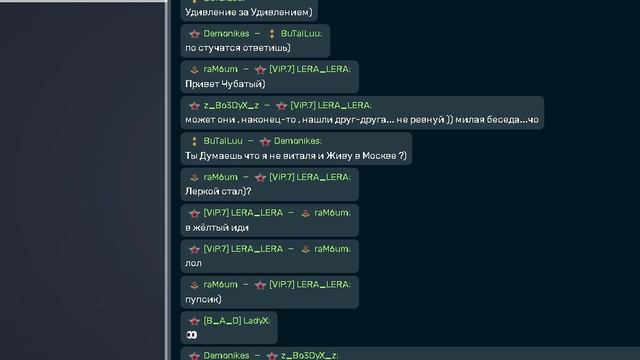640x360 pixels.
Task: Open sender [ViP.7] LERA_LERA above 'в жёлтый иди'
Action: (x=243, y=213)
